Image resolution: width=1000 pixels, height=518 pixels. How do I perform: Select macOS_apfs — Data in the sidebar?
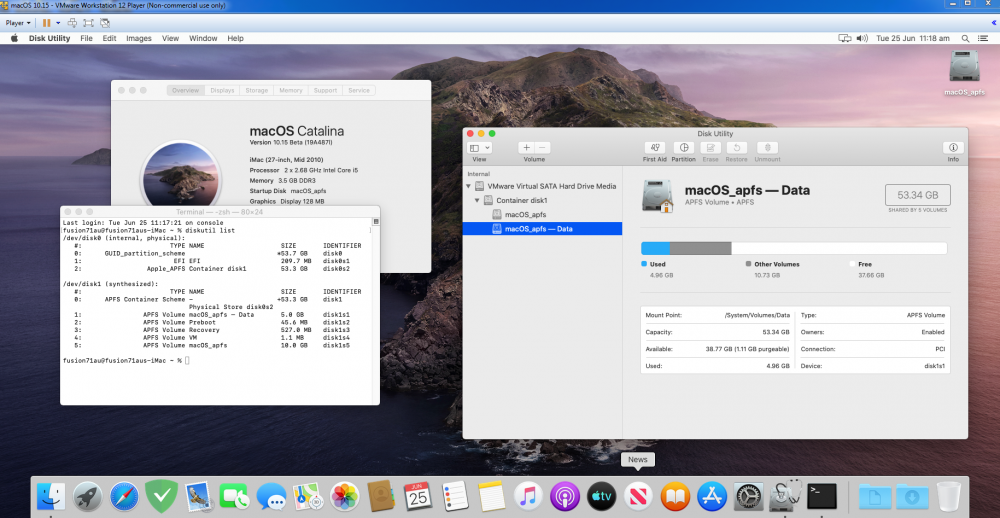tap(542, 228)
